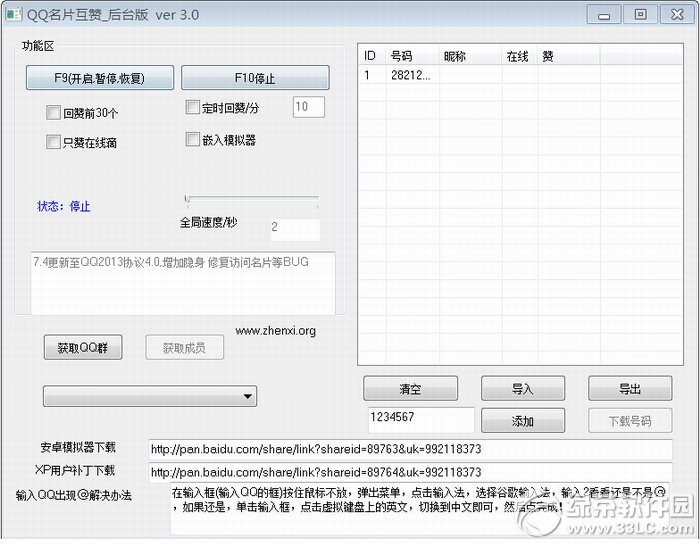Viewport: 700px width, 548px height.
Task: Click the timed interval field showing 10
Action: 308,107
